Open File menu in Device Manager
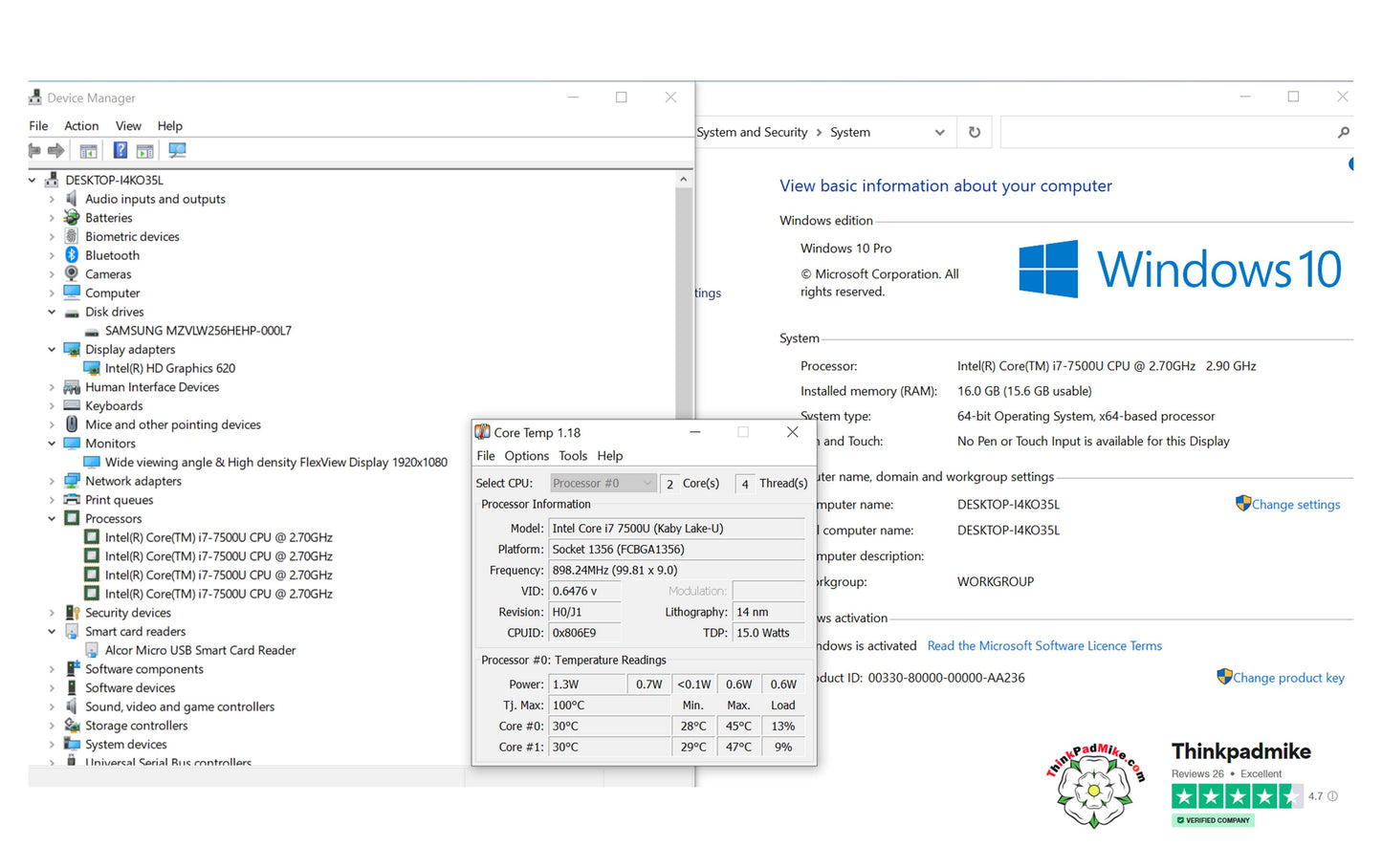 point(38,126)
